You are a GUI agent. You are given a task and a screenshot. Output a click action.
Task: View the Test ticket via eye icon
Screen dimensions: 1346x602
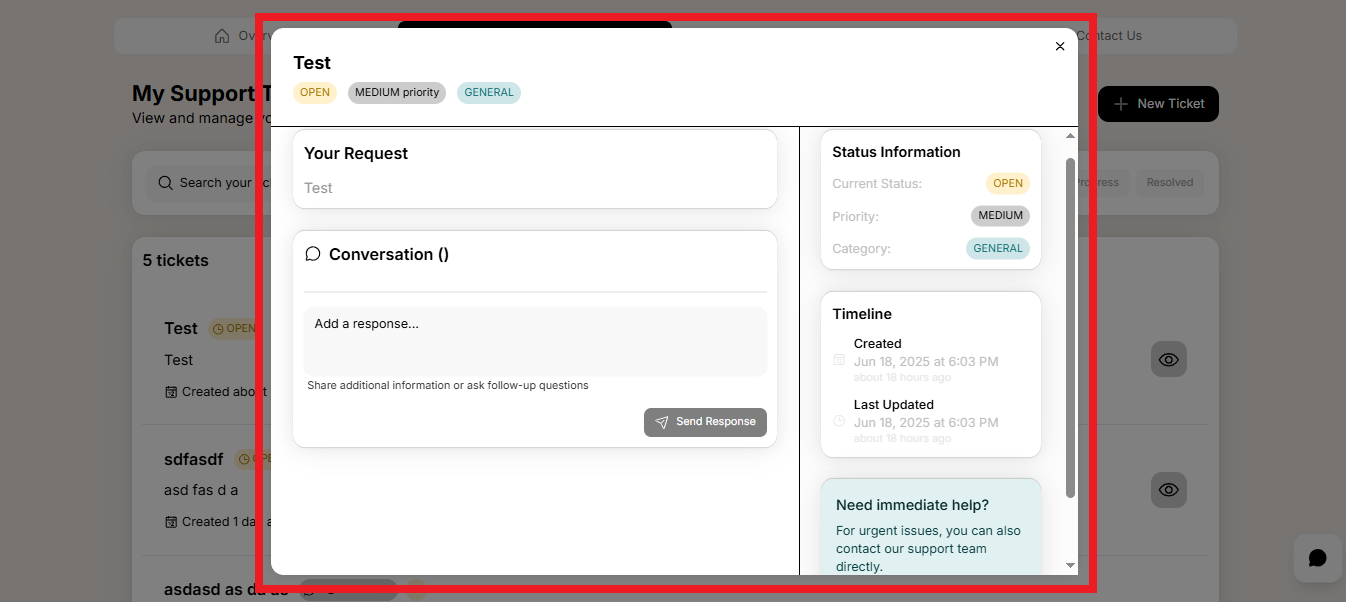[1168, 359]
